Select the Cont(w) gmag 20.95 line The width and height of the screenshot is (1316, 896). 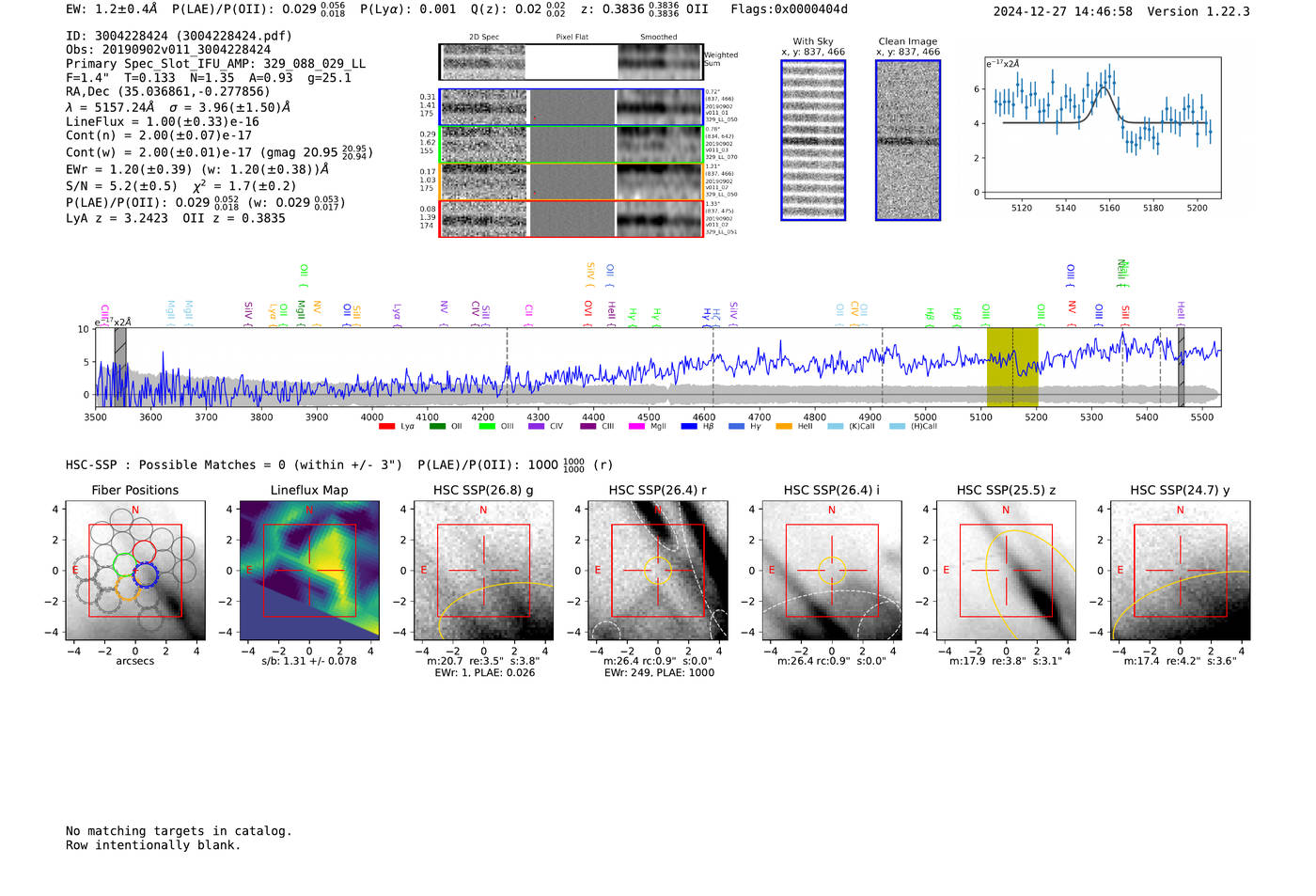(220, 152)
